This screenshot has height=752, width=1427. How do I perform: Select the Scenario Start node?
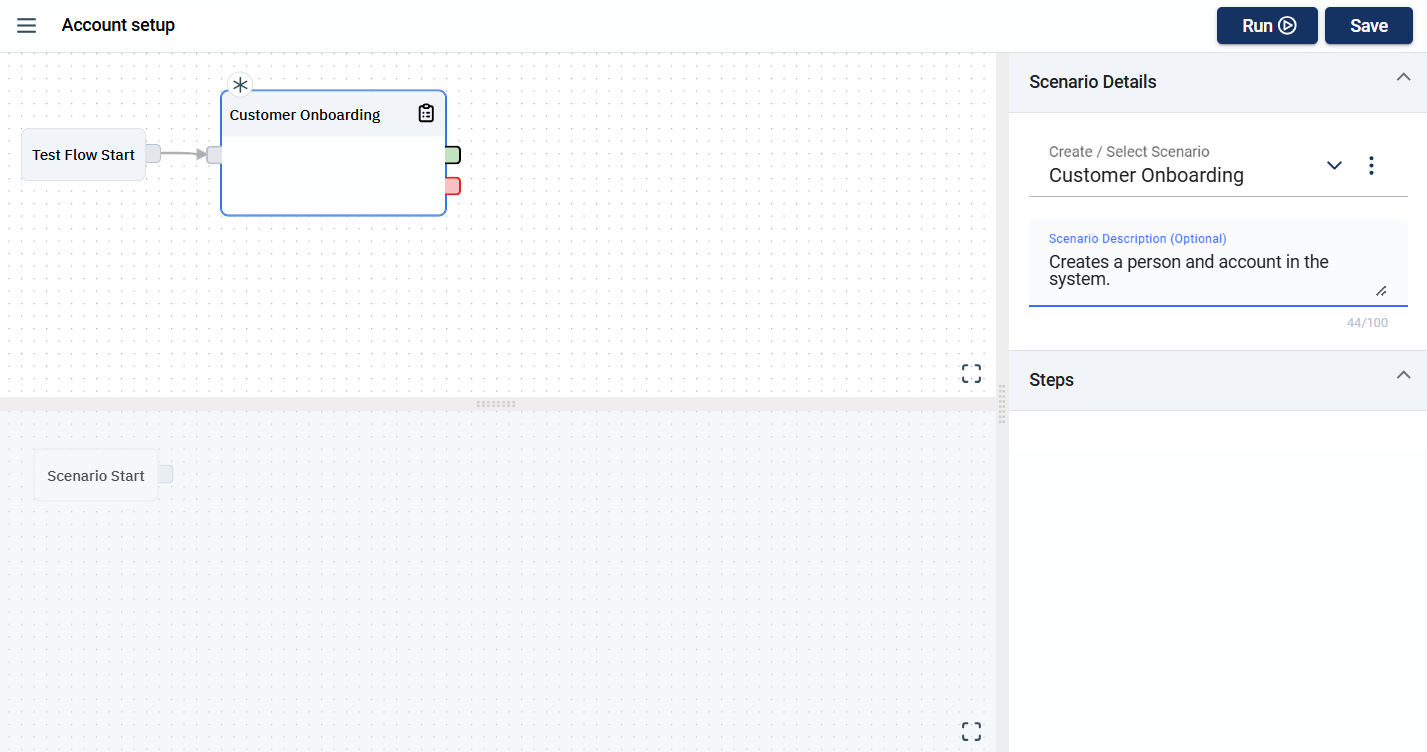pos(96,476)
